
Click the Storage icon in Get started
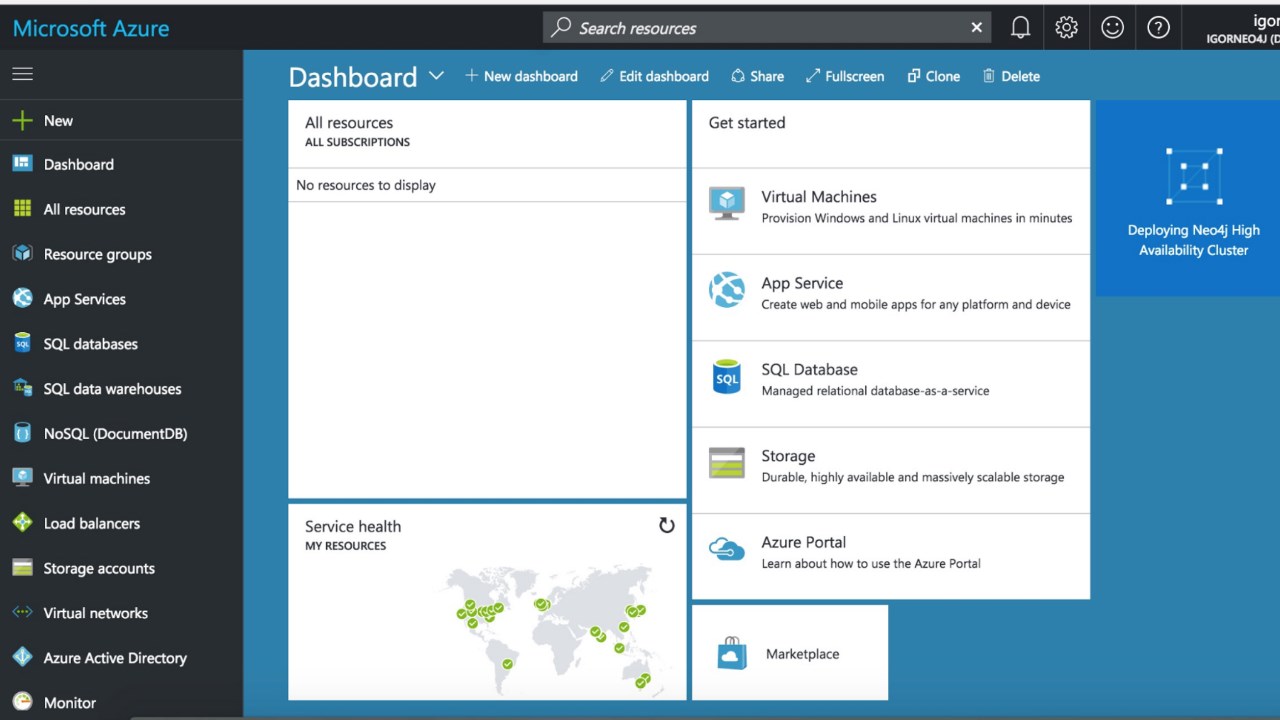click(727, 463)
